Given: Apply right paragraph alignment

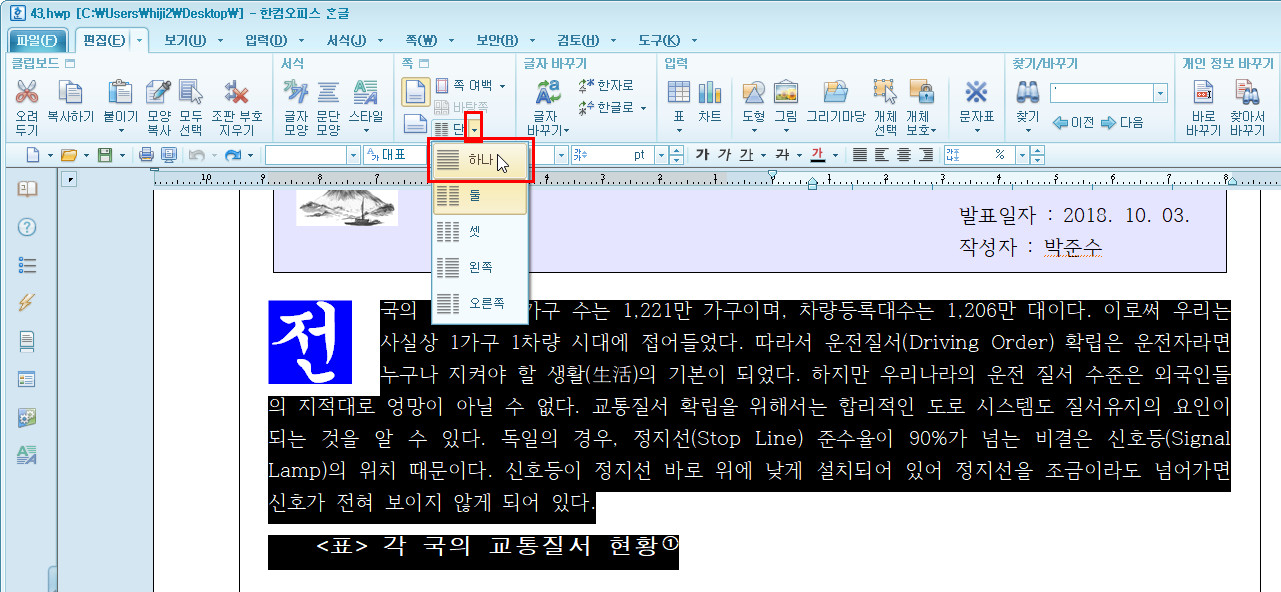Looking at the screenshot, I should [926, 155].
